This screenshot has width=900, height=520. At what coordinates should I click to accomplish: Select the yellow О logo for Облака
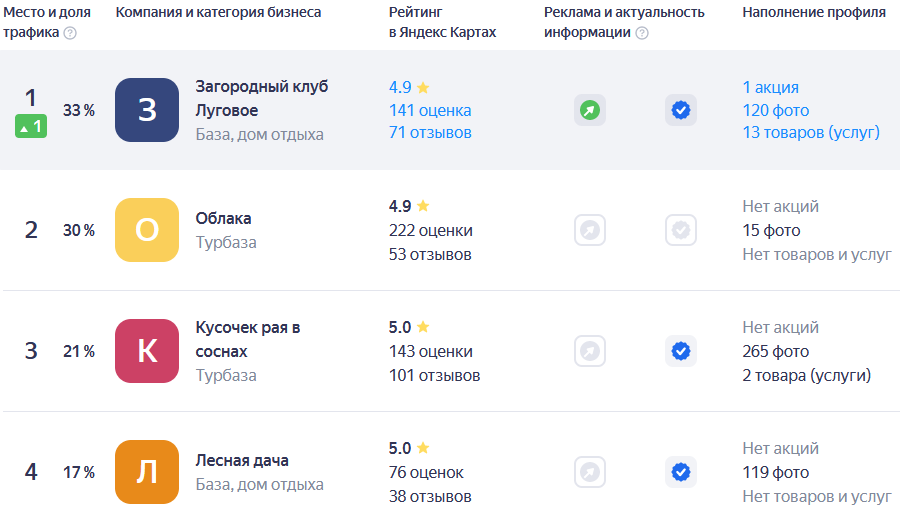(147, 230)
